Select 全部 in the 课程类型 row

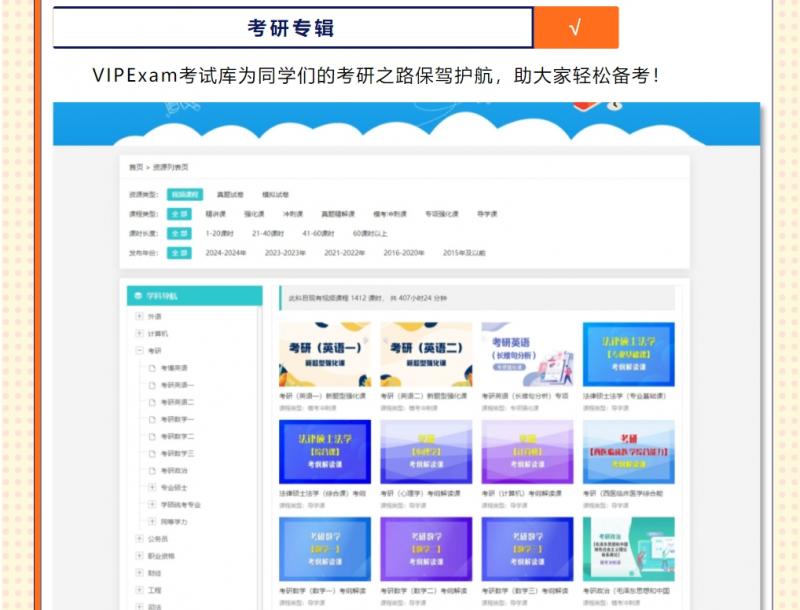click(179, 214)
